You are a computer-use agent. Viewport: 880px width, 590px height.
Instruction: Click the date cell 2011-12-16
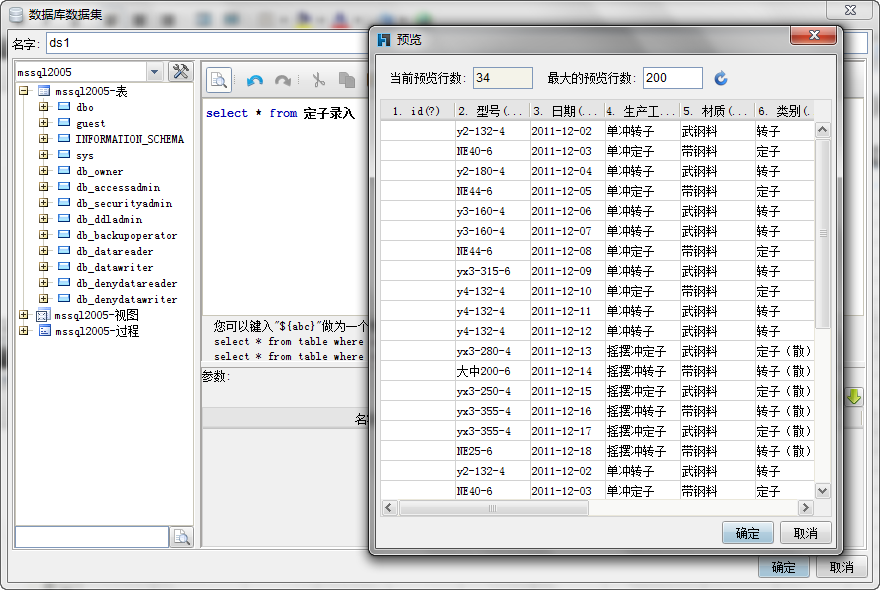point(567,411)
